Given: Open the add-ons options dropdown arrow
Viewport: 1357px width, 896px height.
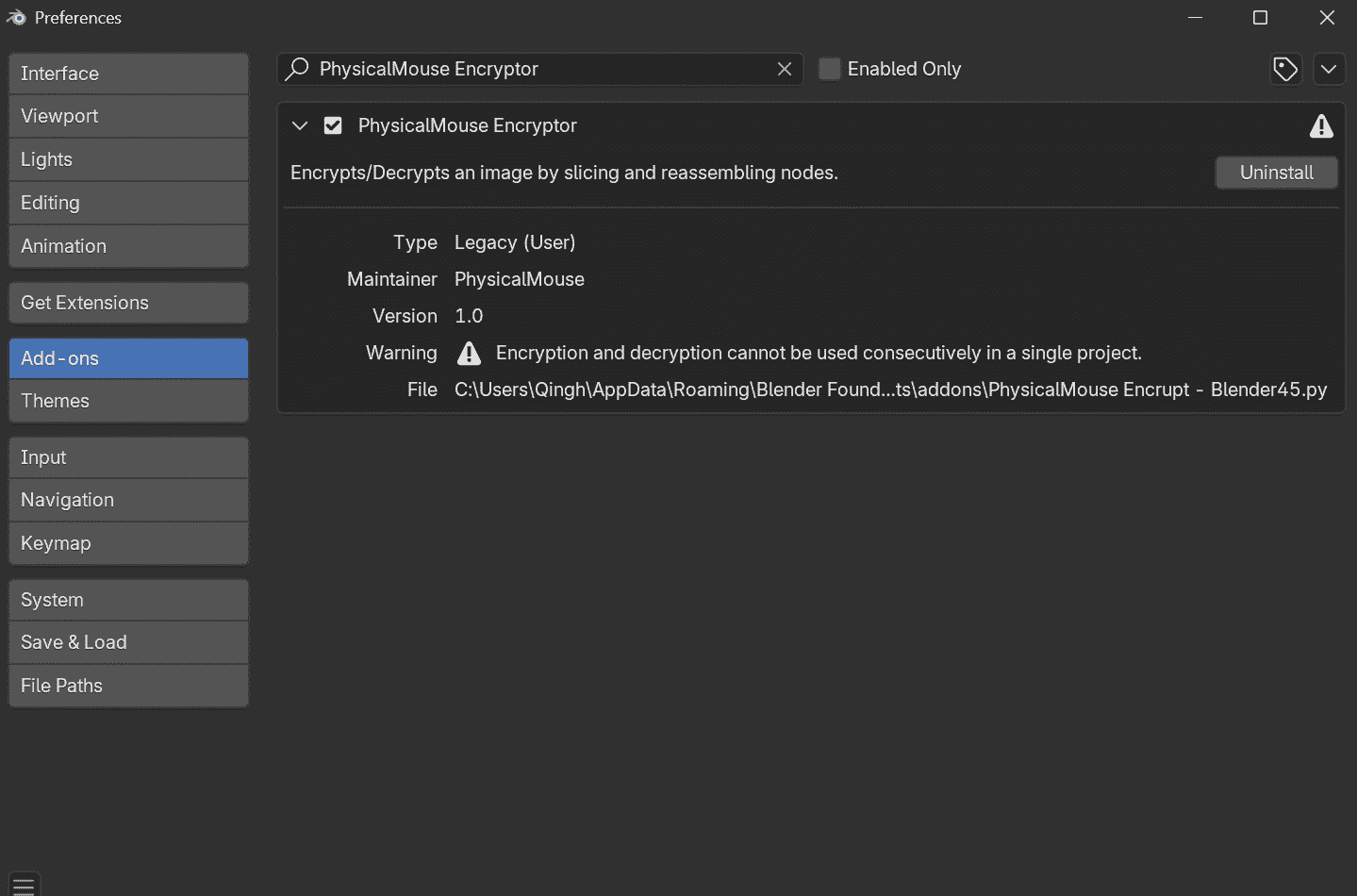Looking at the screenshot, I should [x=1329, y=69].
